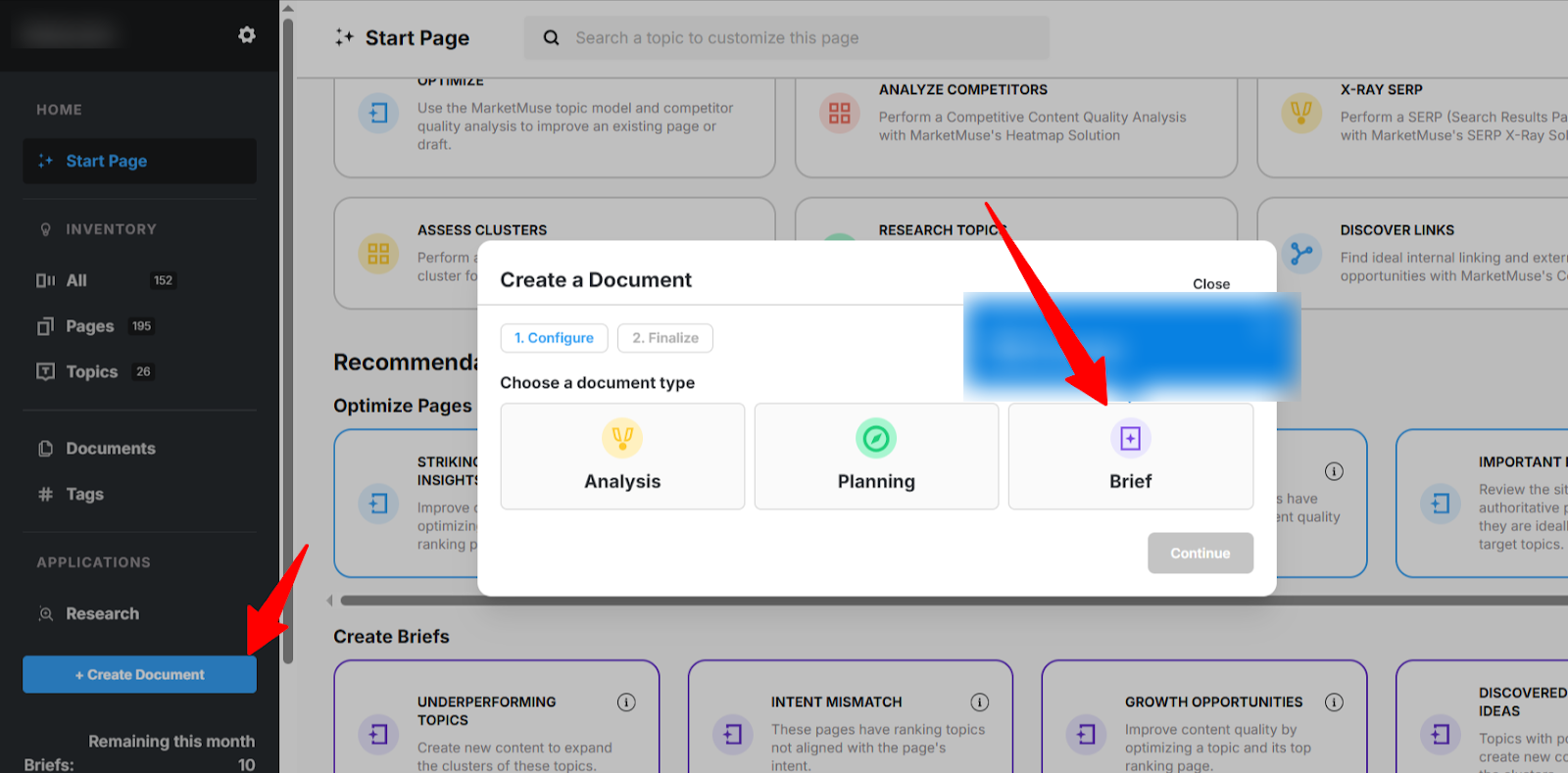Open the 2. Finalize step tab
Screen dimensions: 1568x773
(x=665, y=338)
